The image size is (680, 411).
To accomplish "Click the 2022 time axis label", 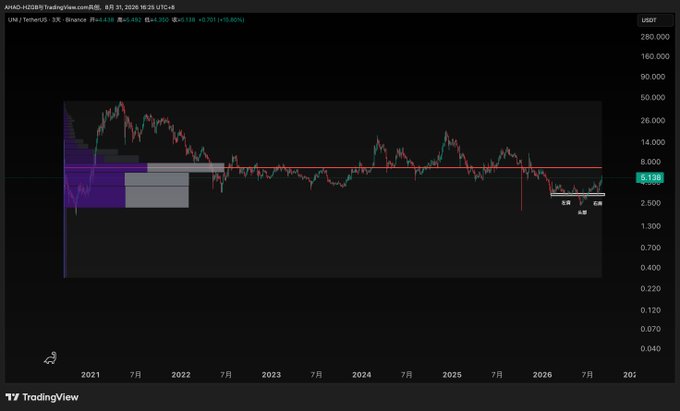I will [x=181, y=375].
